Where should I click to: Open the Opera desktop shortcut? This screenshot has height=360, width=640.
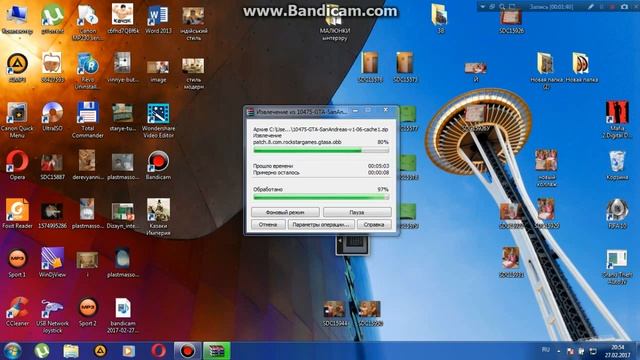(x=17, y=165)
